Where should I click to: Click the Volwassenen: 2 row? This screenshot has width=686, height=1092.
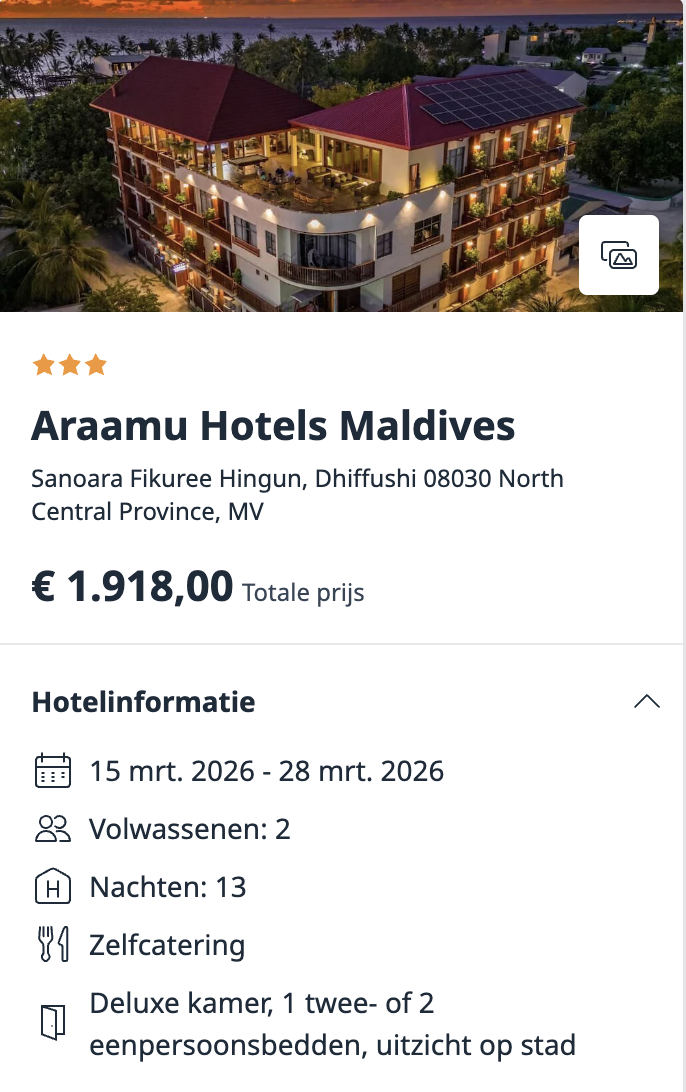point(190,829)
